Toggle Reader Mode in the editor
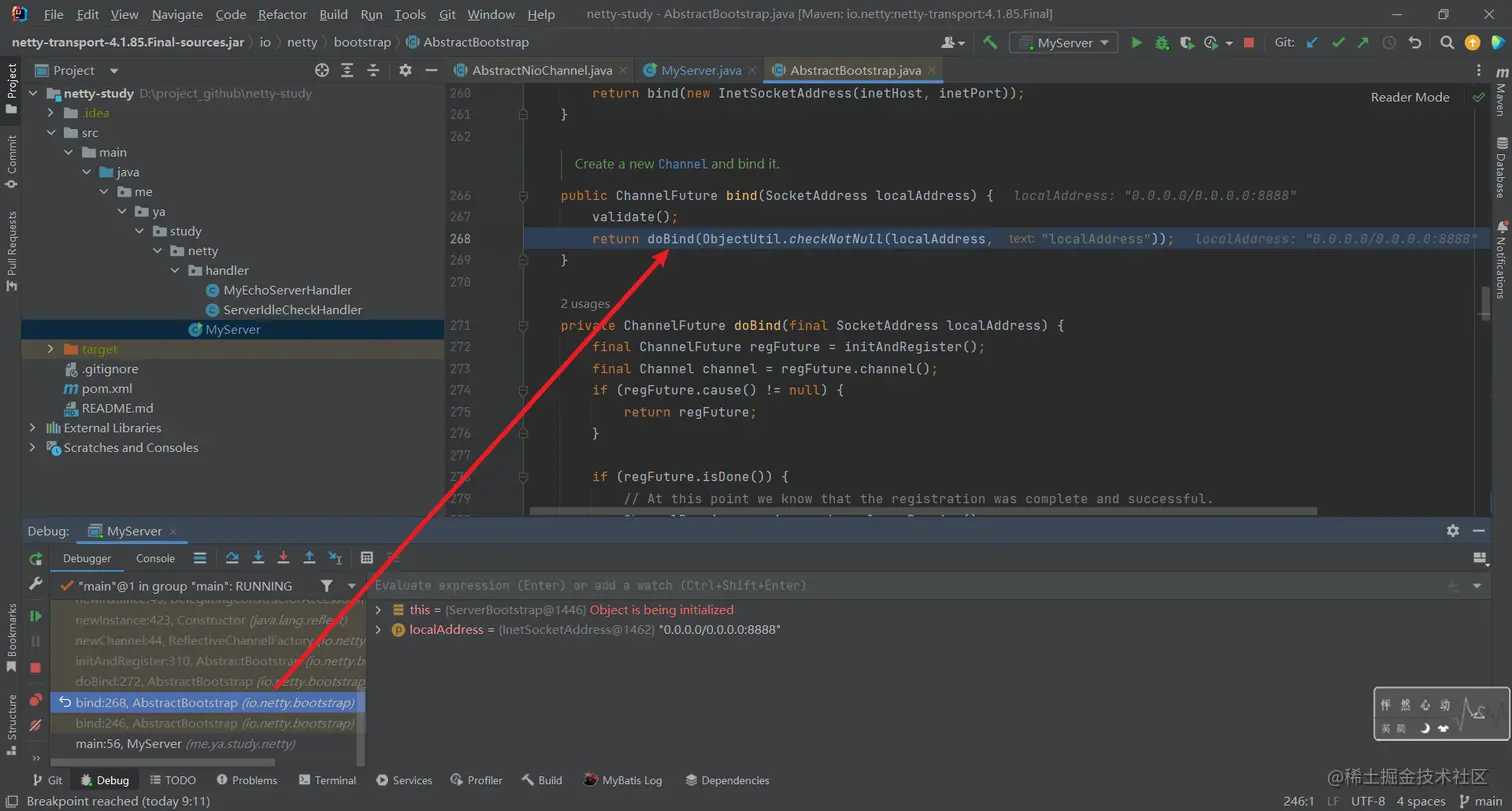1512x811 pixels. click(x=1410, y=97)
